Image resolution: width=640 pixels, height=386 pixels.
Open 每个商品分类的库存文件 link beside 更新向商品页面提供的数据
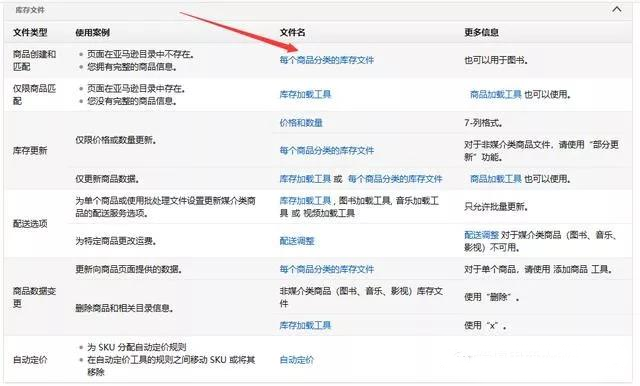(x=327, y=269)
